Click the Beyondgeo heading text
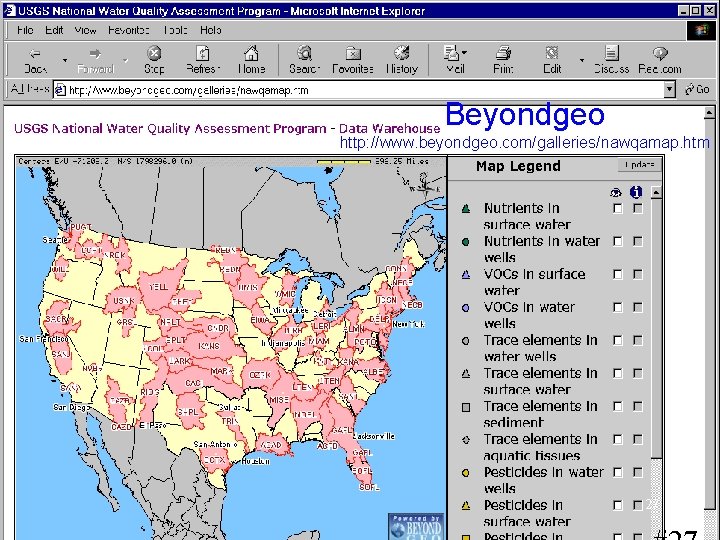The width and height of the screenshot is (720, 540). click(524, 115)
